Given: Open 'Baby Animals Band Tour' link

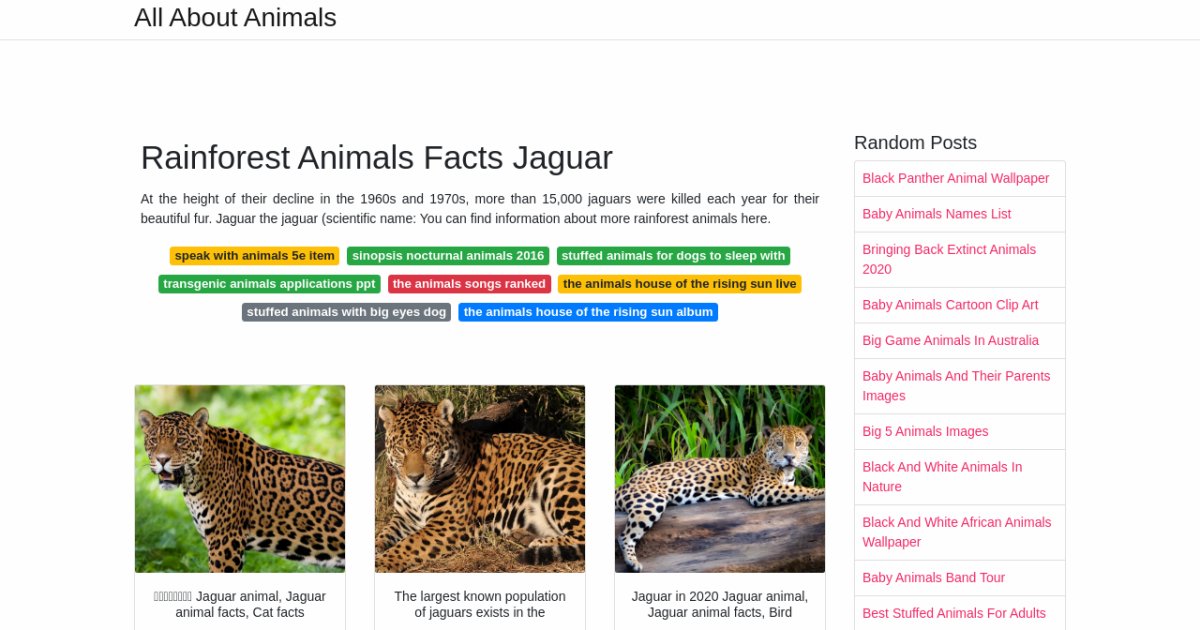Looking at the screenshot, I should 933,577.
